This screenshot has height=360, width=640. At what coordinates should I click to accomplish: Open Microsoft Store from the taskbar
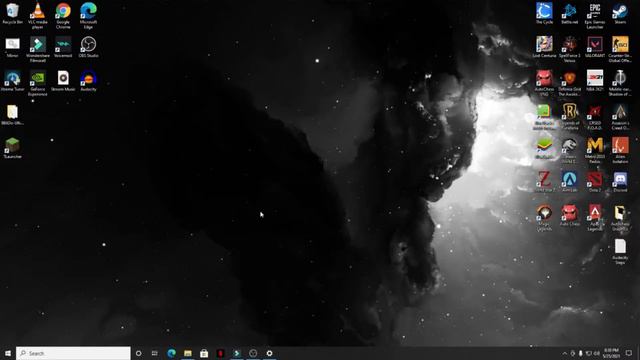click(204, 353)
